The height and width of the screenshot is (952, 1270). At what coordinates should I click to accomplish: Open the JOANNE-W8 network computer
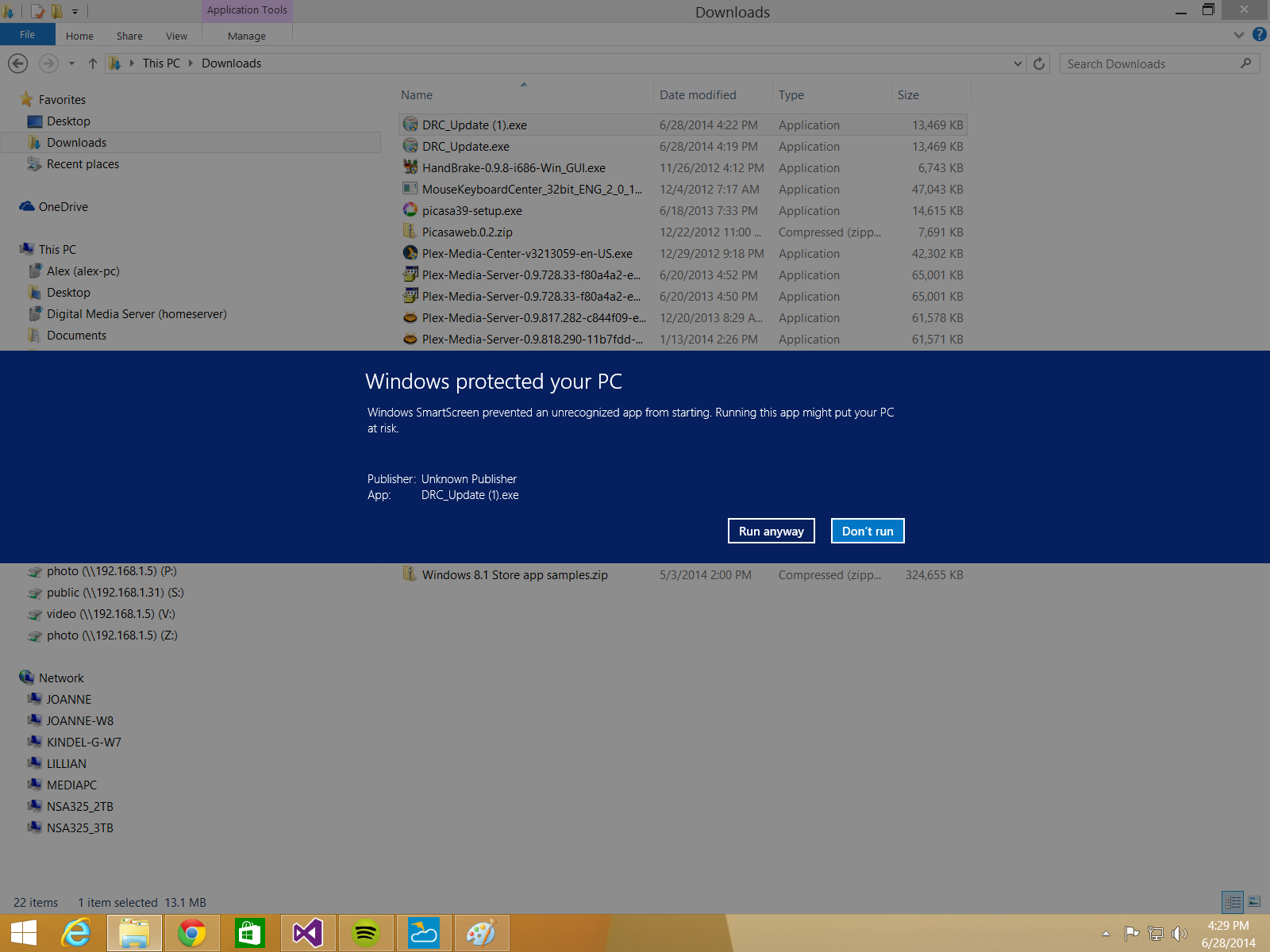click(79, 721)
